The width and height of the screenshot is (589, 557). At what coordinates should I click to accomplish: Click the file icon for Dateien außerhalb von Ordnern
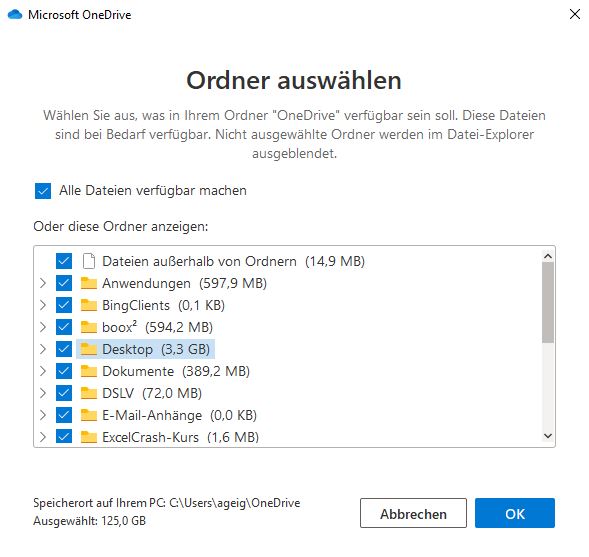tap(89, 261)
